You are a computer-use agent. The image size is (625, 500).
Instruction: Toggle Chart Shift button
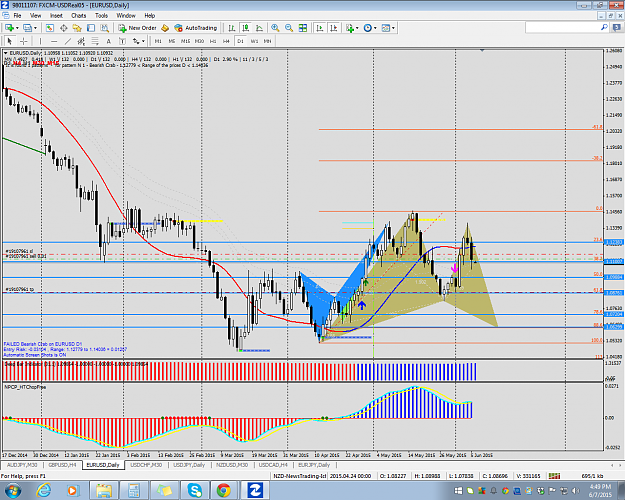pyautogui.click(x=334, y=28)
